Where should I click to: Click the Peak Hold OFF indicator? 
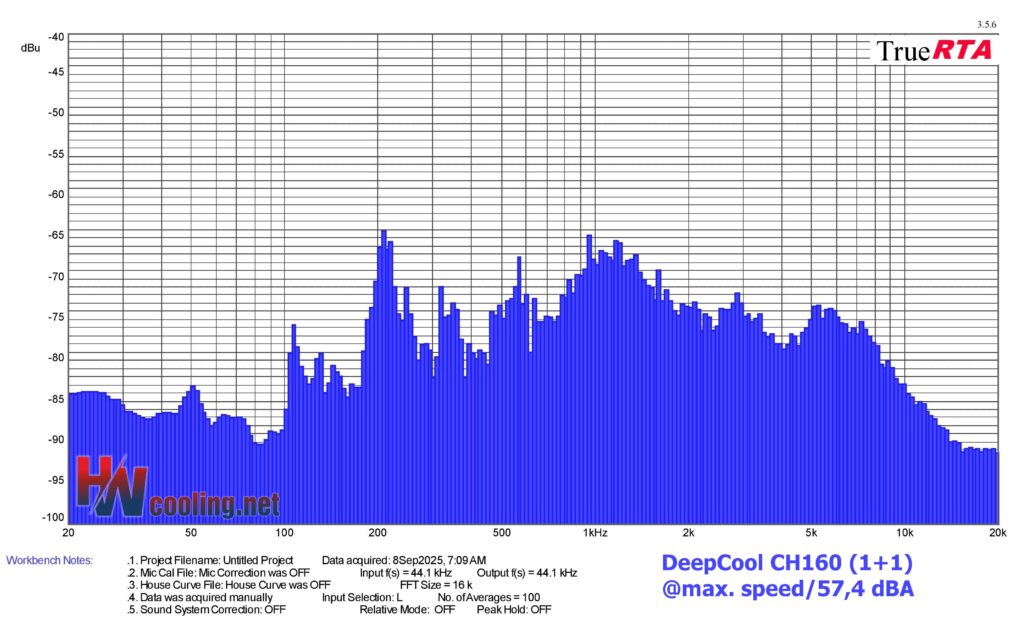[513, 610]
